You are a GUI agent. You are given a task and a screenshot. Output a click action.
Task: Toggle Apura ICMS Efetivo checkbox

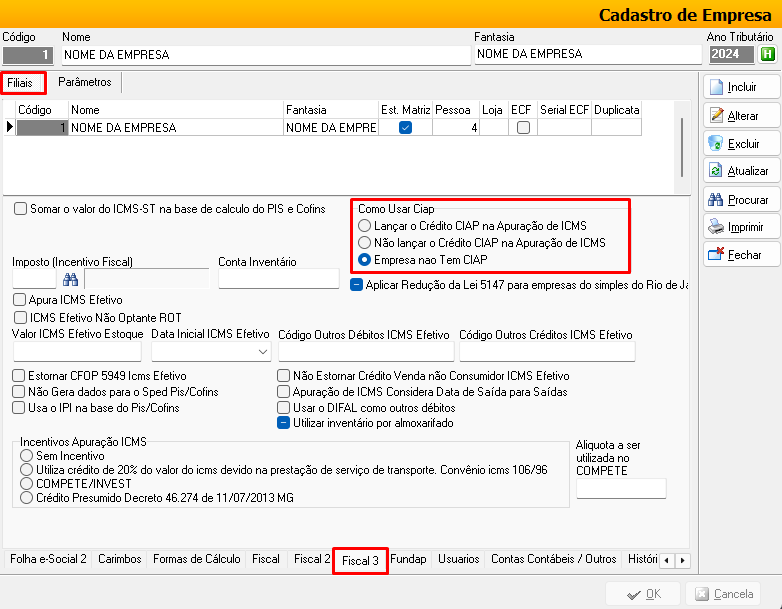[x=19, y=300]
